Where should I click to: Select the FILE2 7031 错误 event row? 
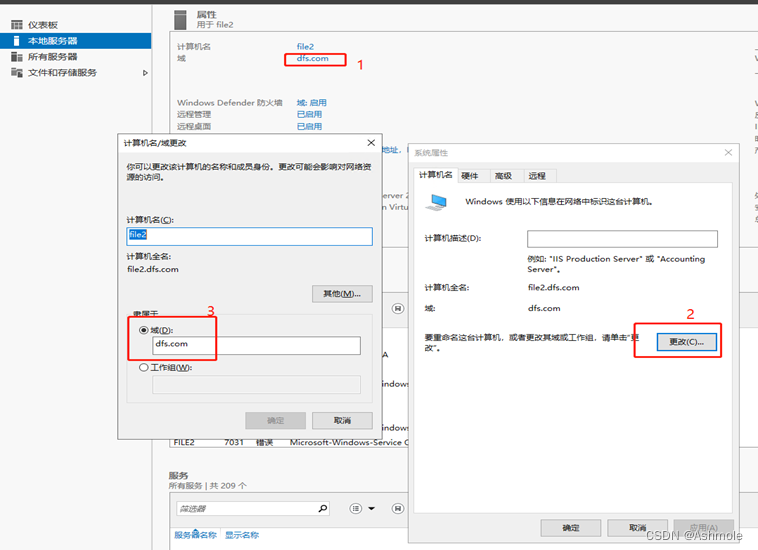[x=289, y=442]
